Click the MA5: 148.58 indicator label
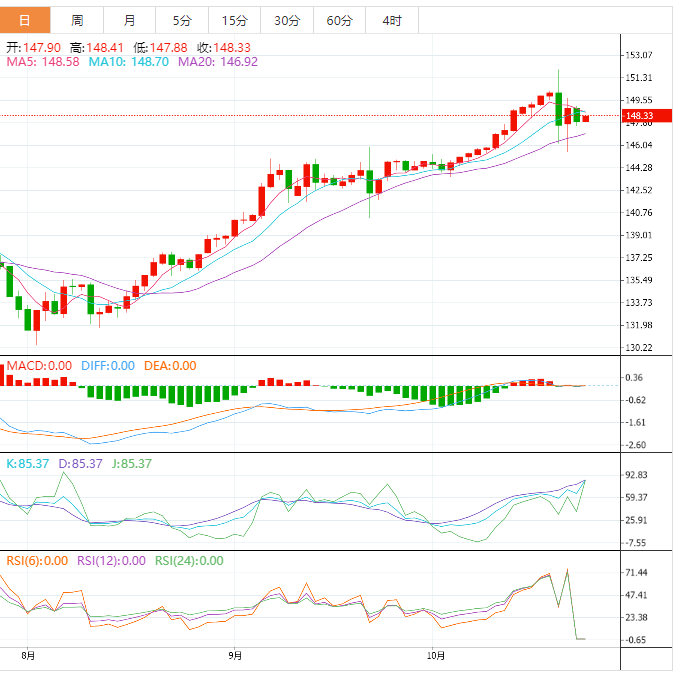Viewport: 684px width, 679px height. 43,62
